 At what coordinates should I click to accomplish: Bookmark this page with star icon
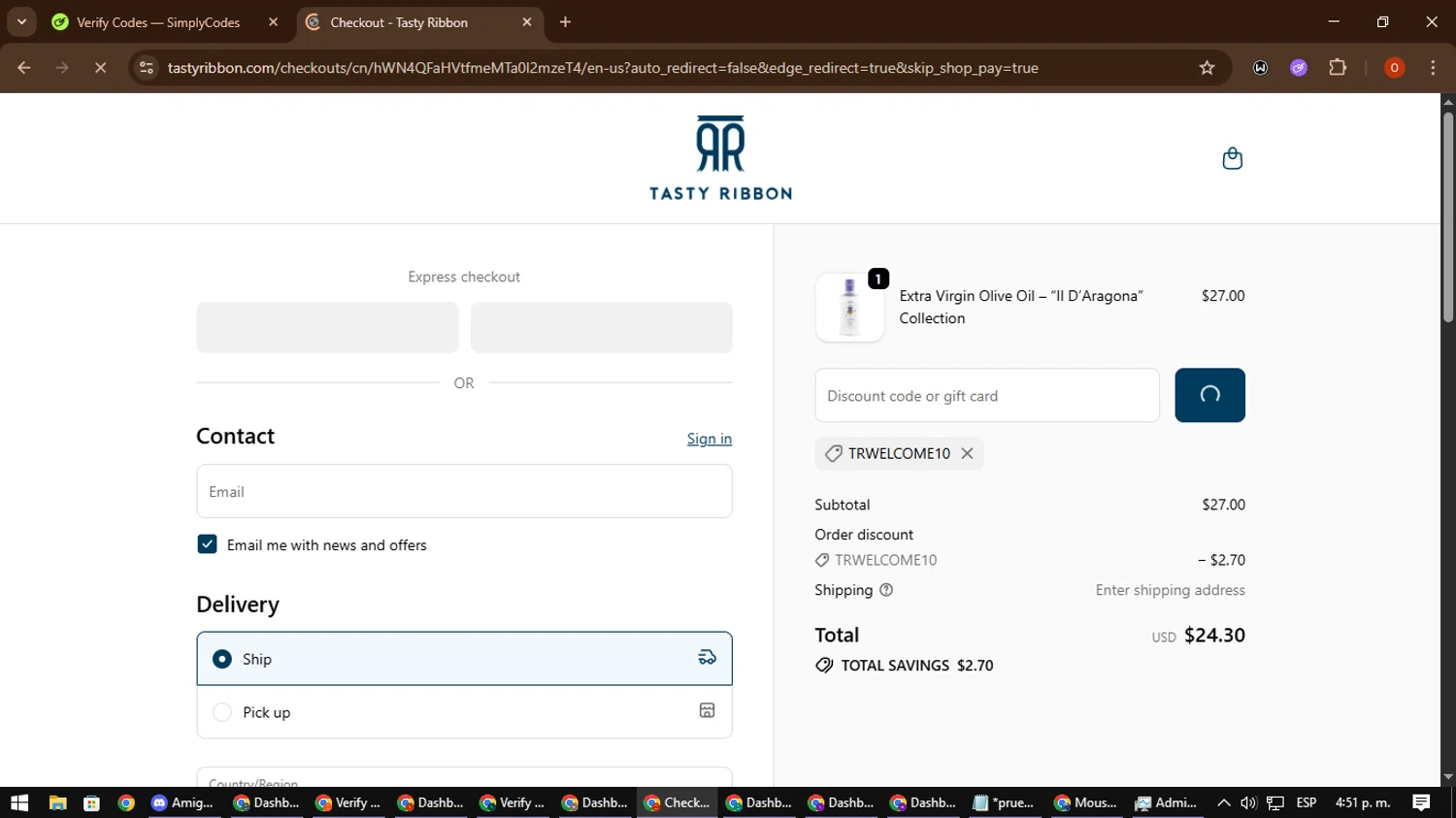coord(1207,68)
